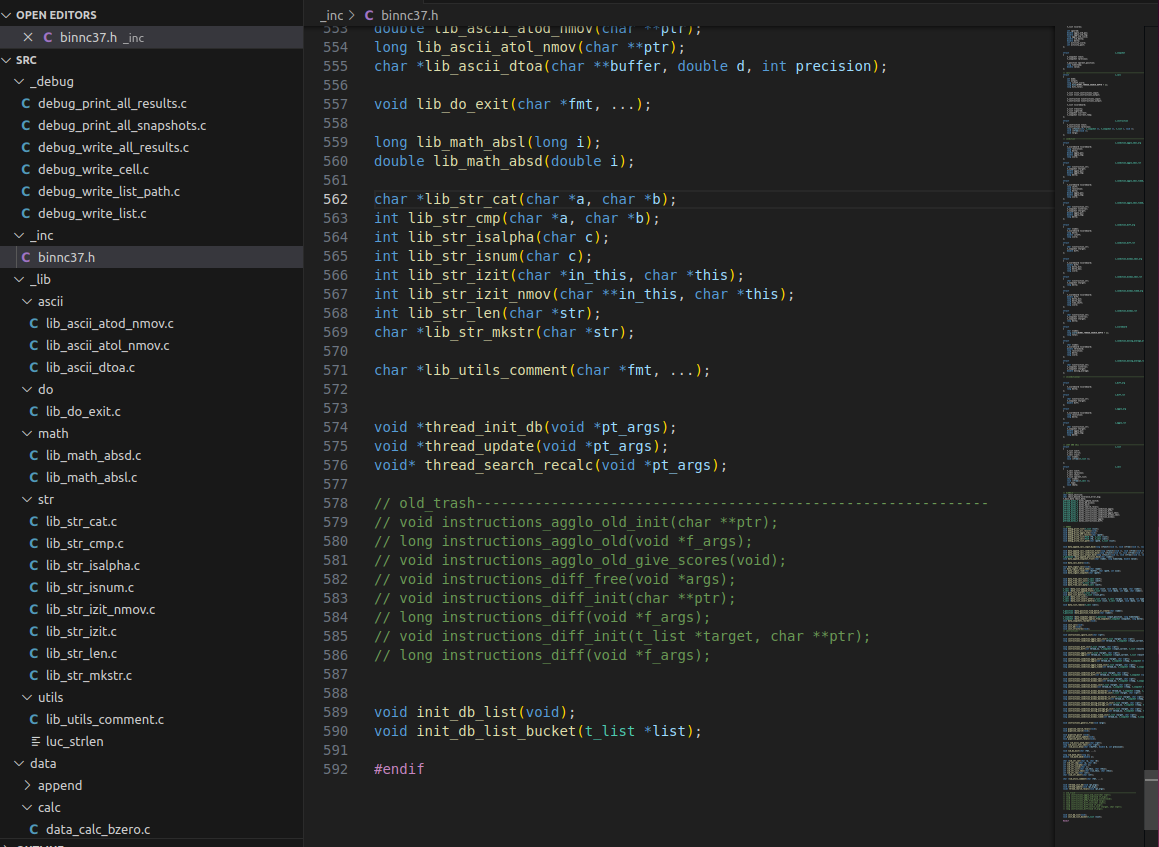The width and height of the screenshot is (1159, 847).
Task: Click on lib_math_absl in line 559
Action: point(471,142)
